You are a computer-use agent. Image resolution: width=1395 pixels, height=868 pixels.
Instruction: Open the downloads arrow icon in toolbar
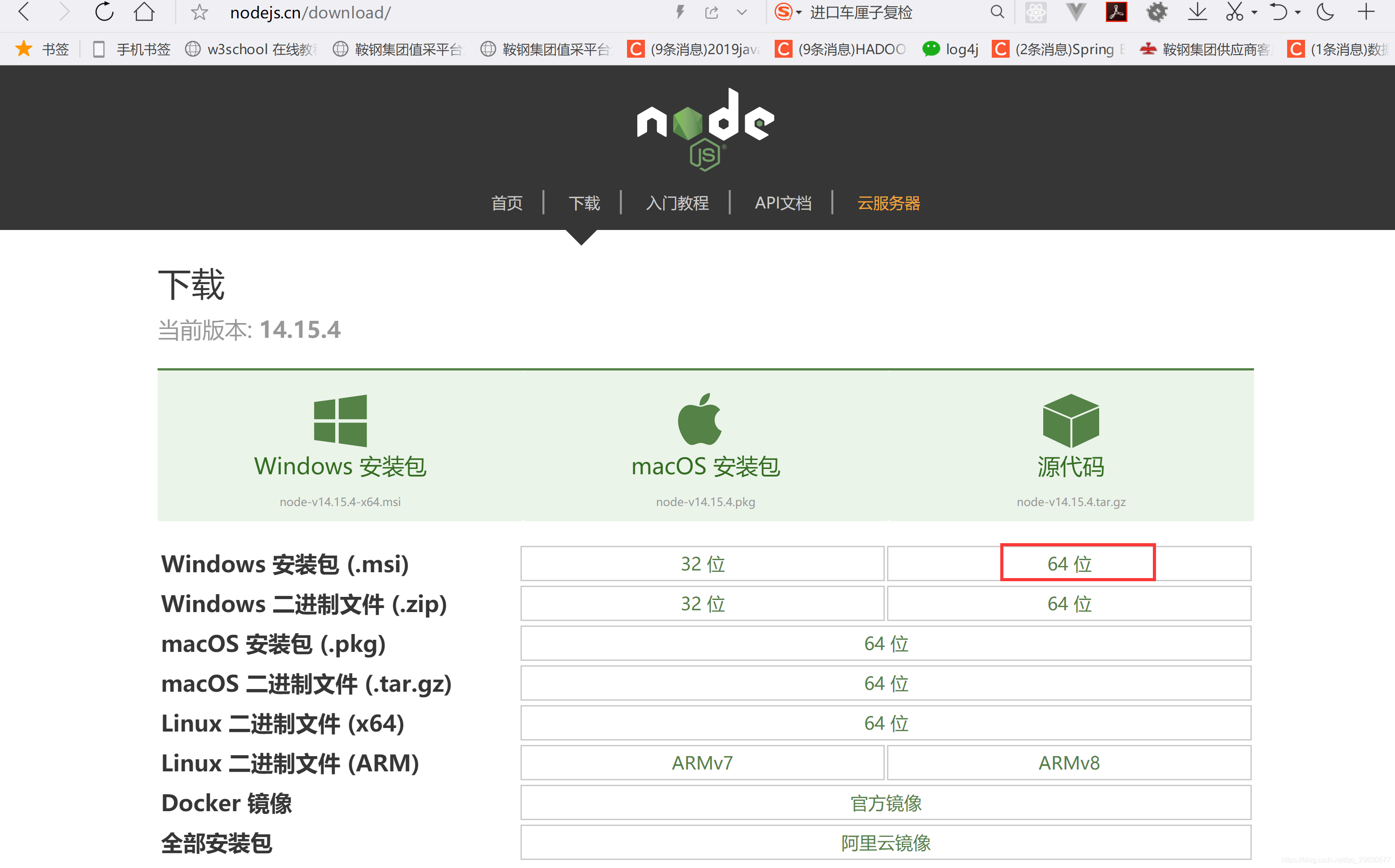pyautogui.click(x=1197, y=12)
